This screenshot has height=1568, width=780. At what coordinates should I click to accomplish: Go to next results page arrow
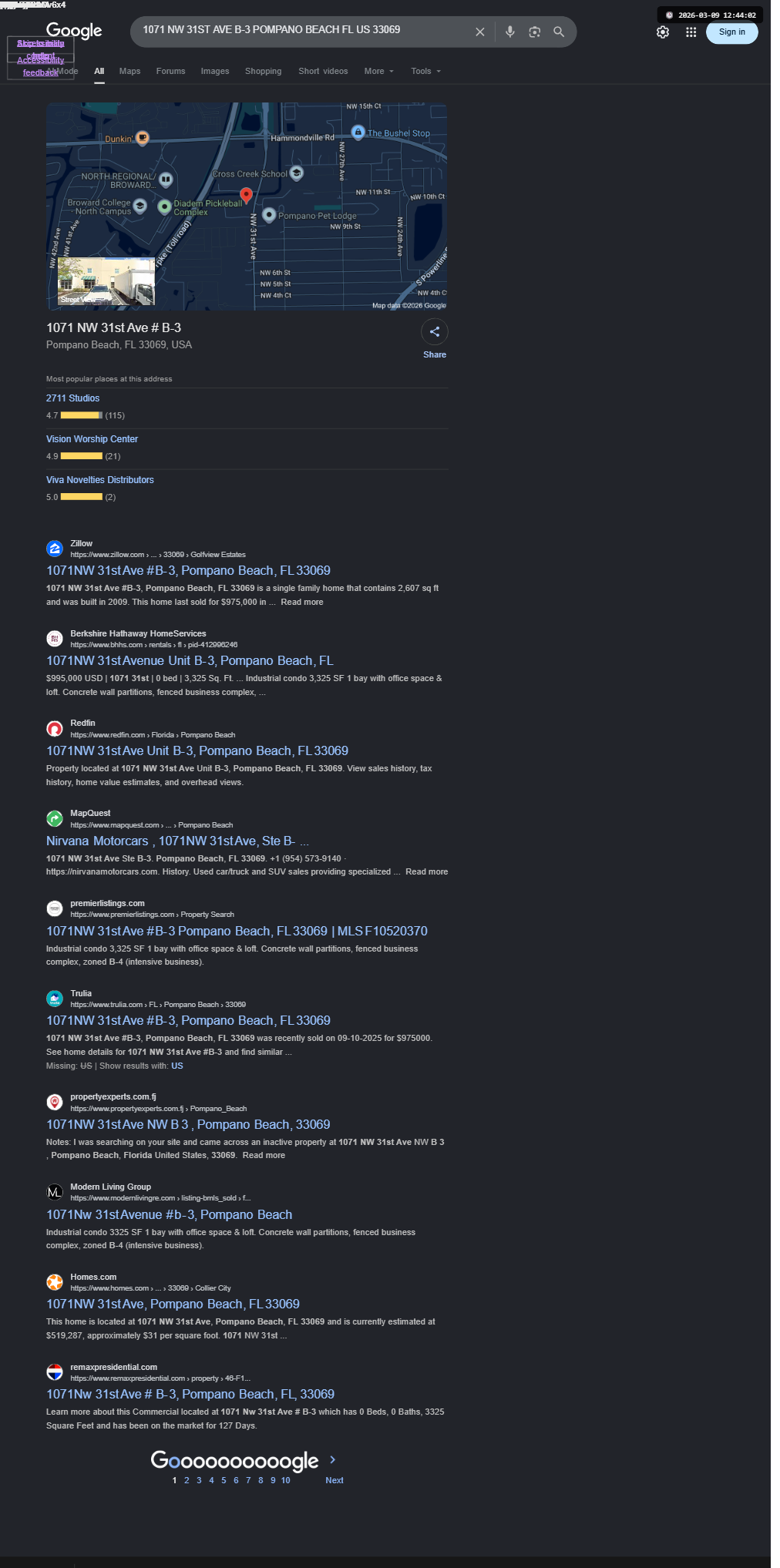click(333, 1459)
